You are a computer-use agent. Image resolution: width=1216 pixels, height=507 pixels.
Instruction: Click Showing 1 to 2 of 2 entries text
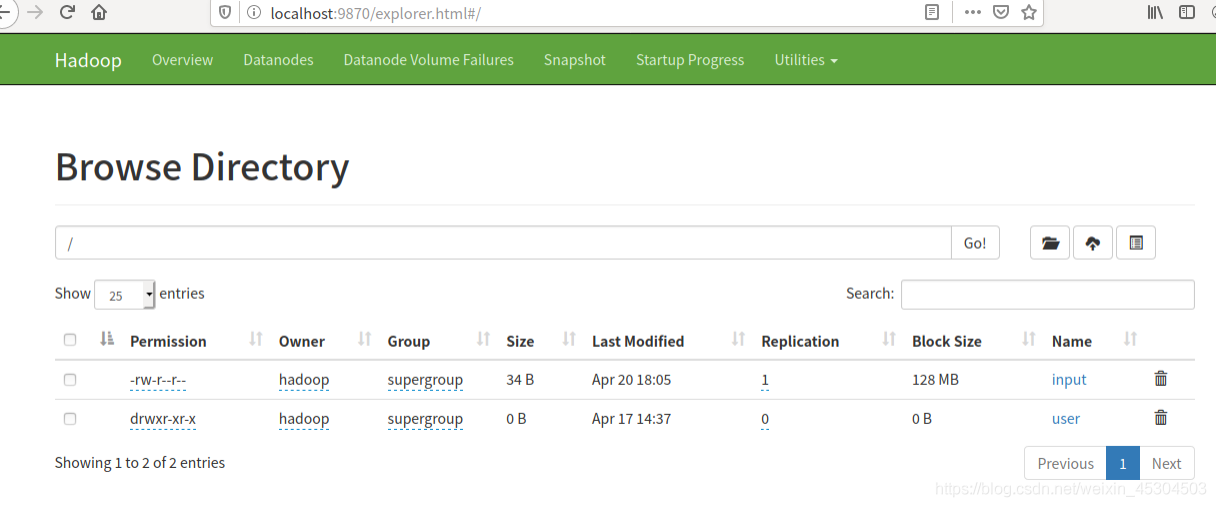tap(140, 463)
